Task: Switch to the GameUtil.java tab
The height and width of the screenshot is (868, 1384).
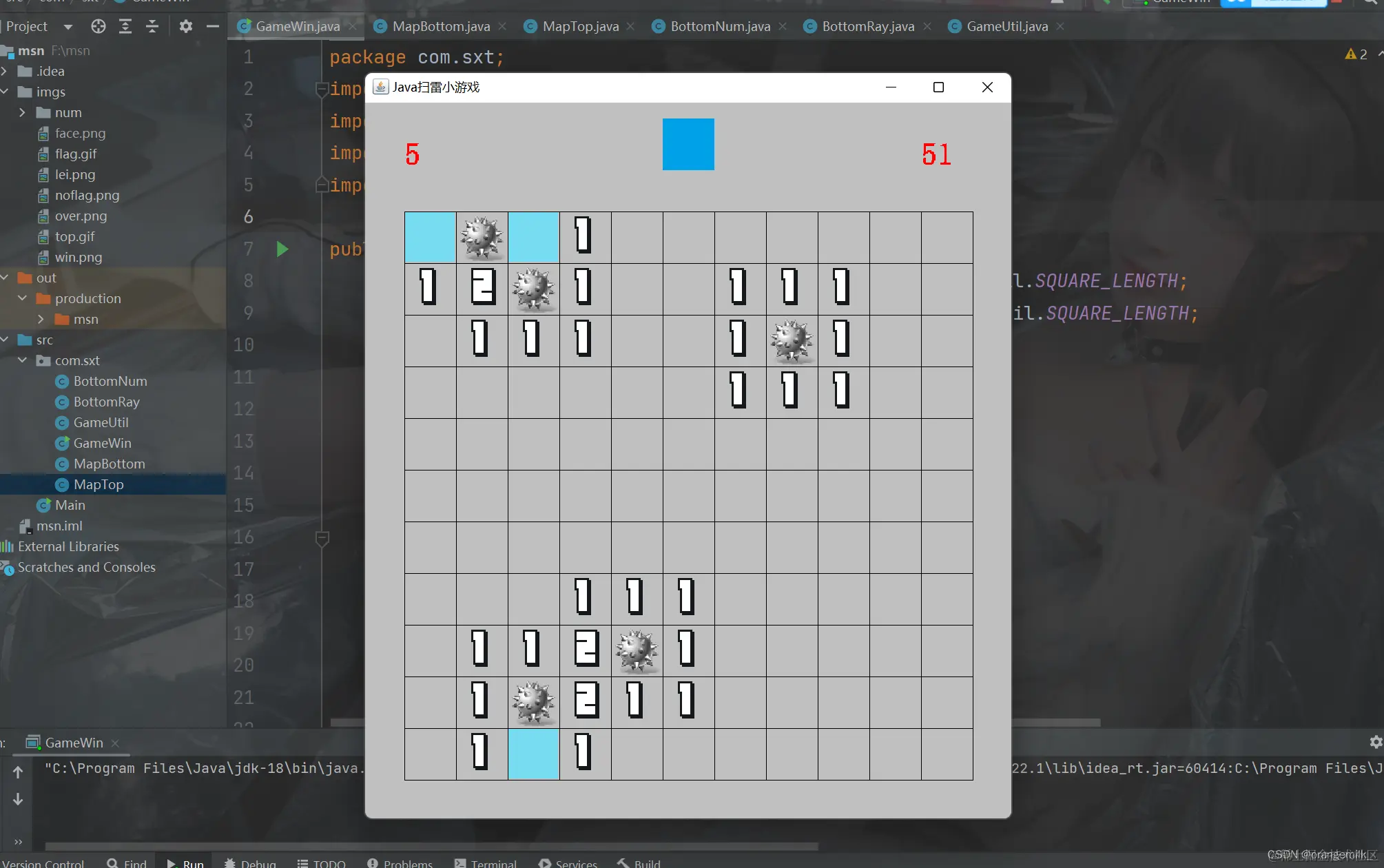Action: (x=1006, y=26)
